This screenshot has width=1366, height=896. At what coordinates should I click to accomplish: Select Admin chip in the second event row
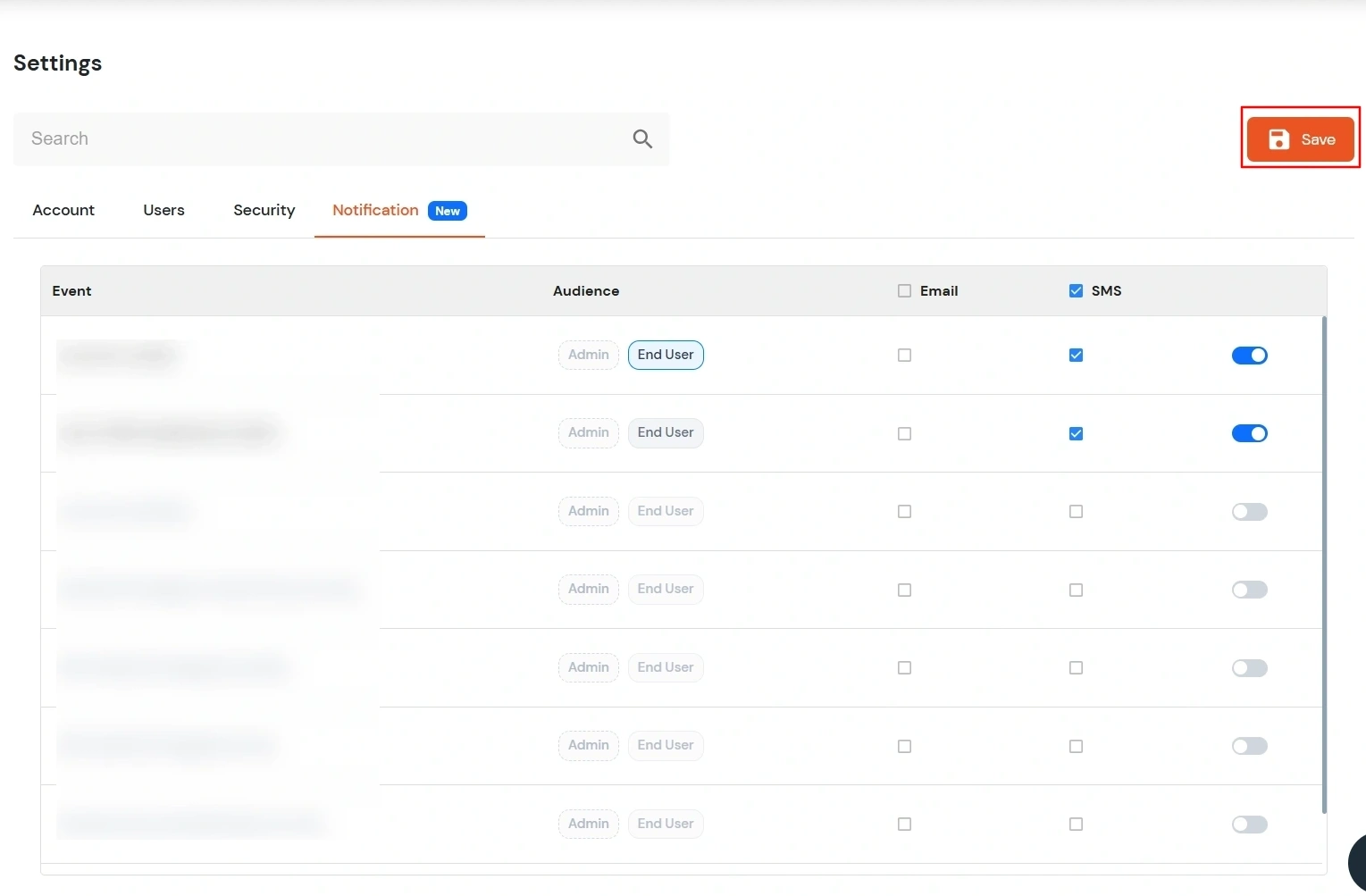coord(589,432)
